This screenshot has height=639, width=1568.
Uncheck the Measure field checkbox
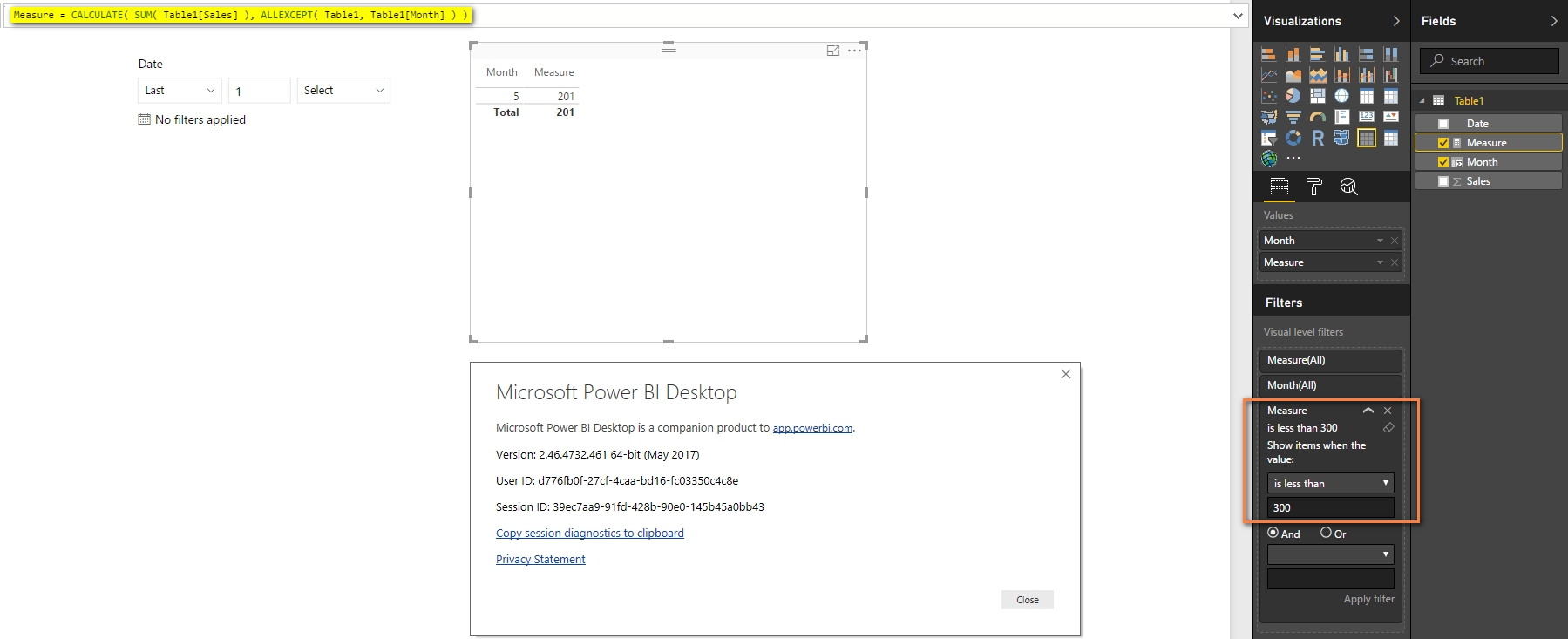(1443, 143)
